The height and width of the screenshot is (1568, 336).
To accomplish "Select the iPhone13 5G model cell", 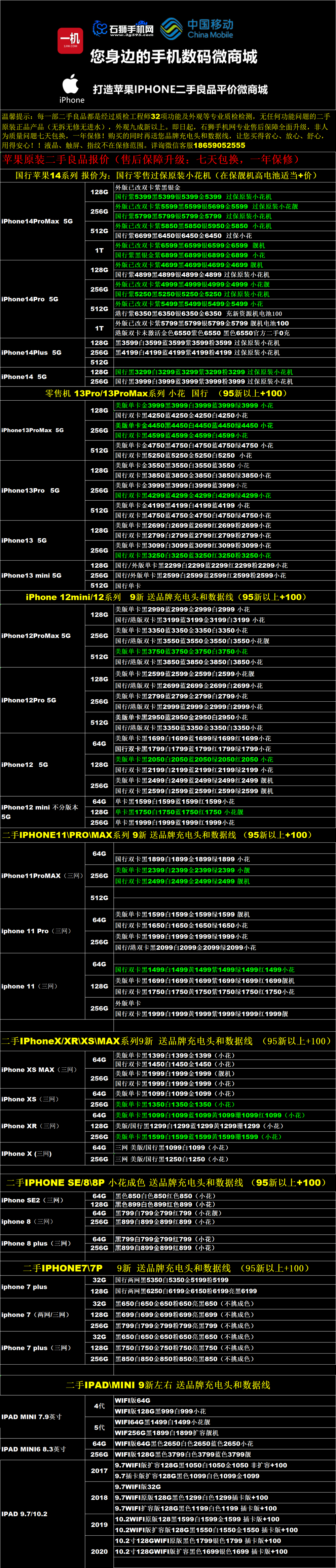I will coord(42,540).
